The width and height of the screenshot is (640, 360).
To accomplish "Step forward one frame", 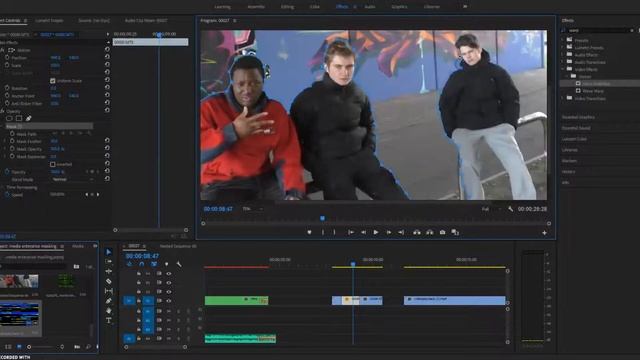I will pyautogui.click(x=389, y=232).
